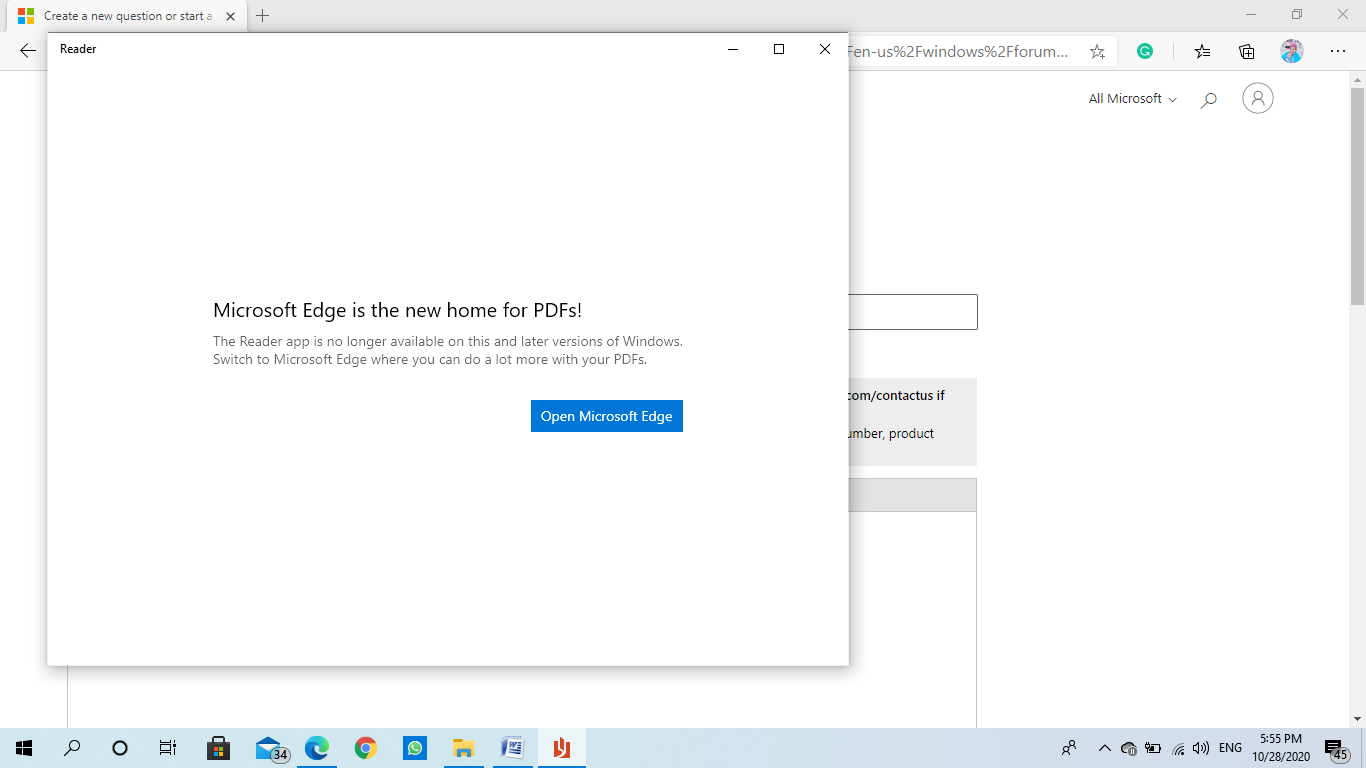
Task: Check battery status tray icon
Action: (1153, 748)
